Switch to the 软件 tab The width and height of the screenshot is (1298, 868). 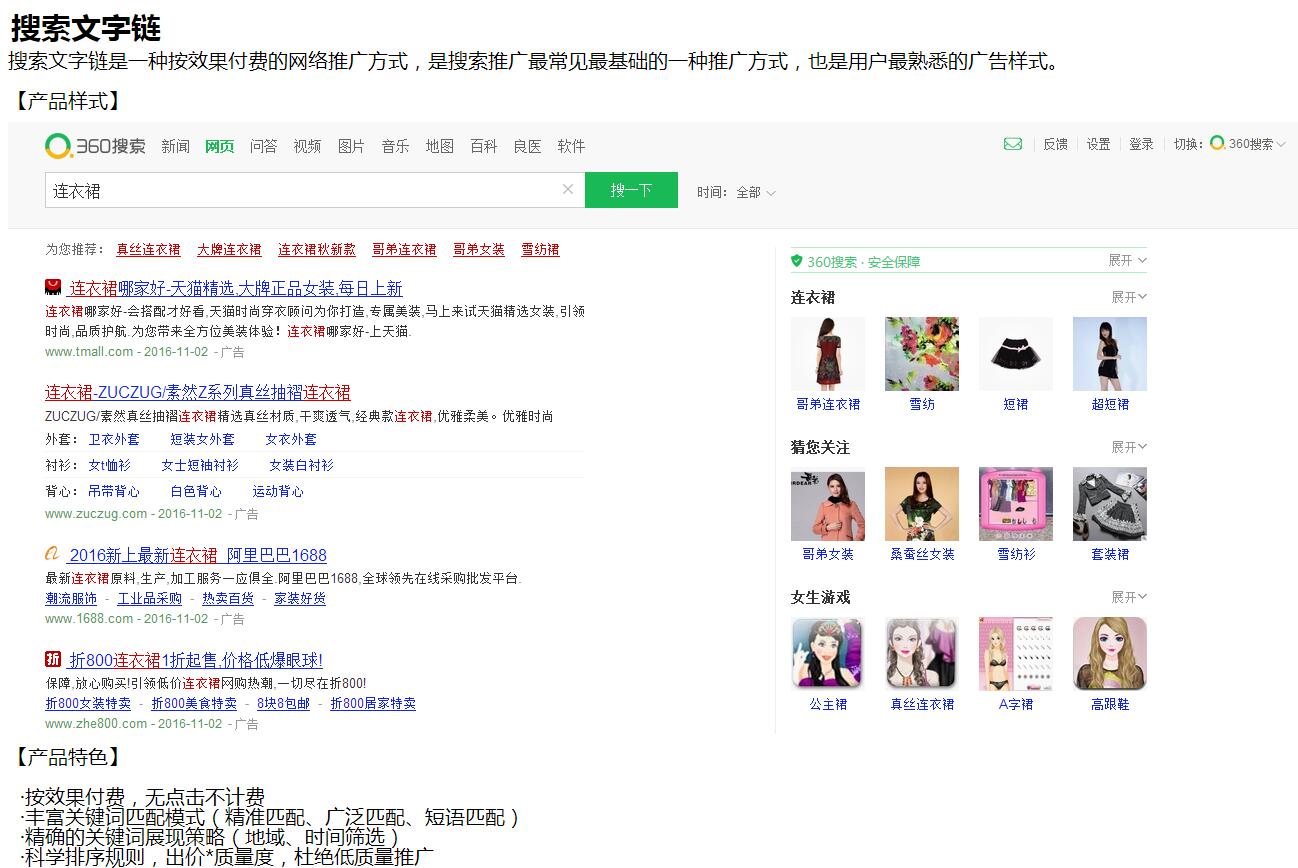click(x=571, y=146)
